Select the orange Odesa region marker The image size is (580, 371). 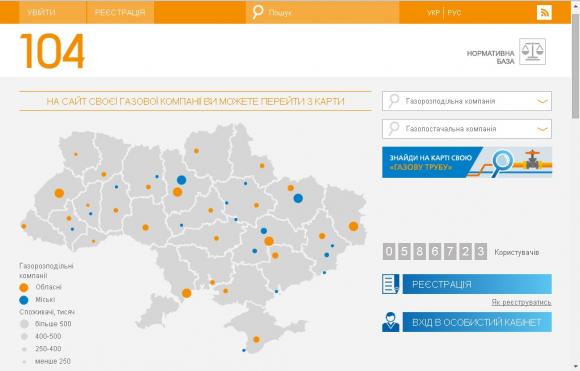pyautogui.click(x=186, y=293)
